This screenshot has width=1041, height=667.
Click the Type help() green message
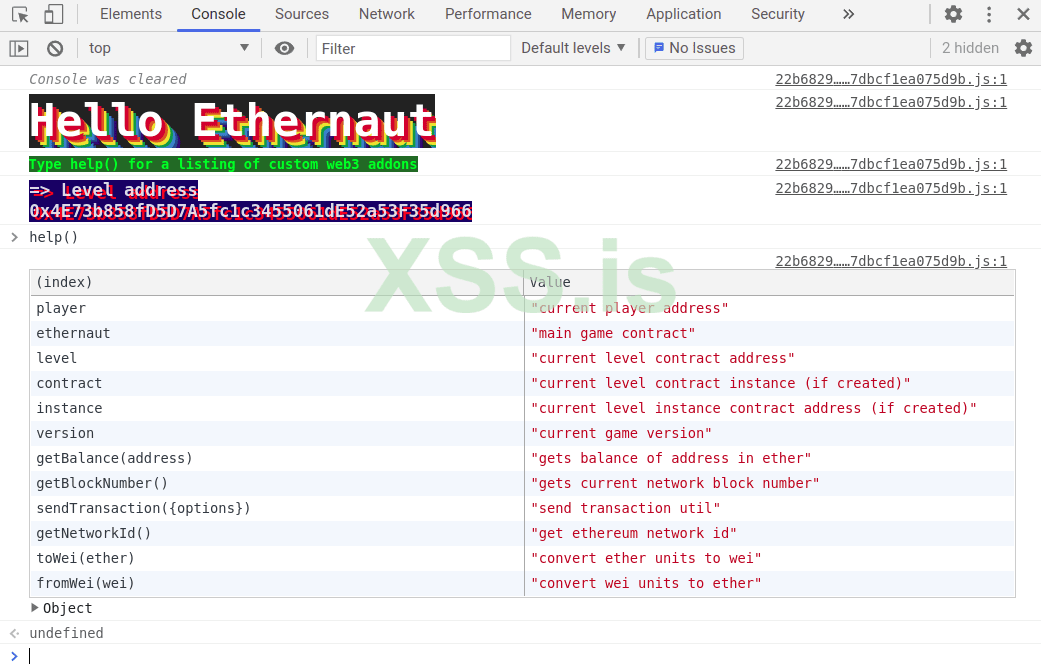[x=223, y=164]
